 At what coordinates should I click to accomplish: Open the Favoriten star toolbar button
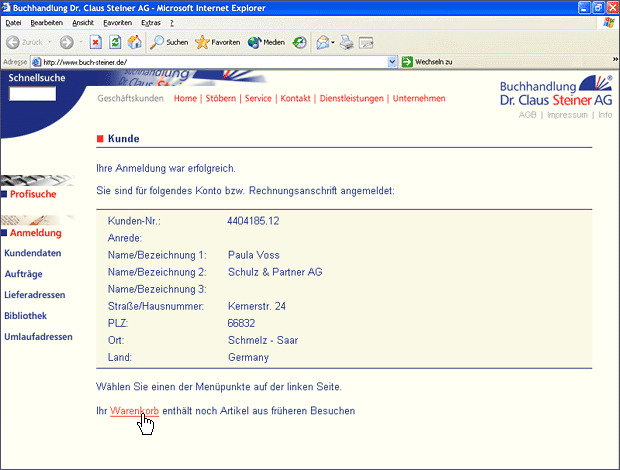point(218,42)
